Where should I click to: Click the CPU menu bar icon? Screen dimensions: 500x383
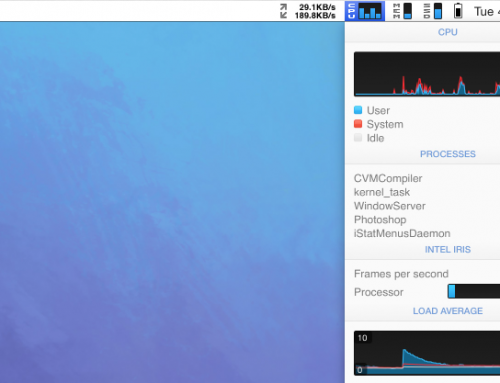click(365, 11)
